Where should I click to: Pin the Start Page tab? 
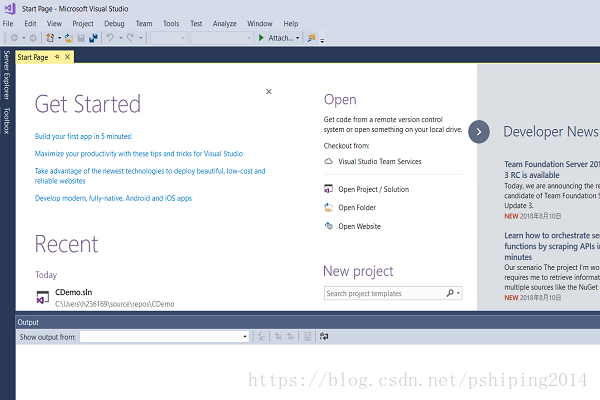tap(57, 57)
